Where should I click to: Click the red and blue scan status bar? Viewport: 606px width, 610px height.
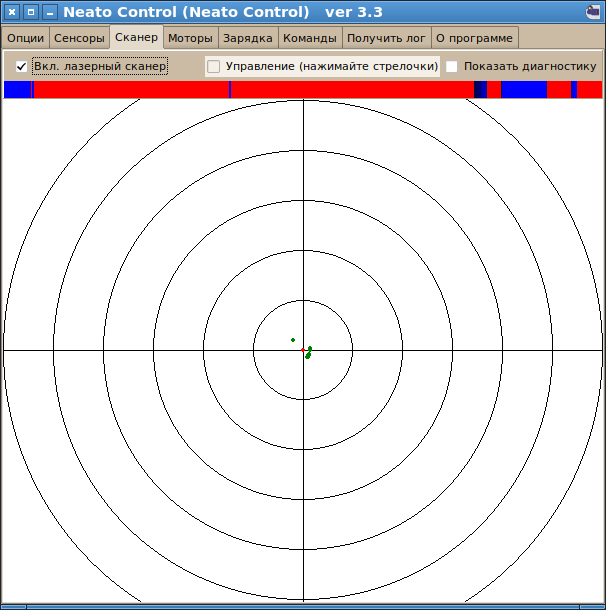[x=302, y=89]
